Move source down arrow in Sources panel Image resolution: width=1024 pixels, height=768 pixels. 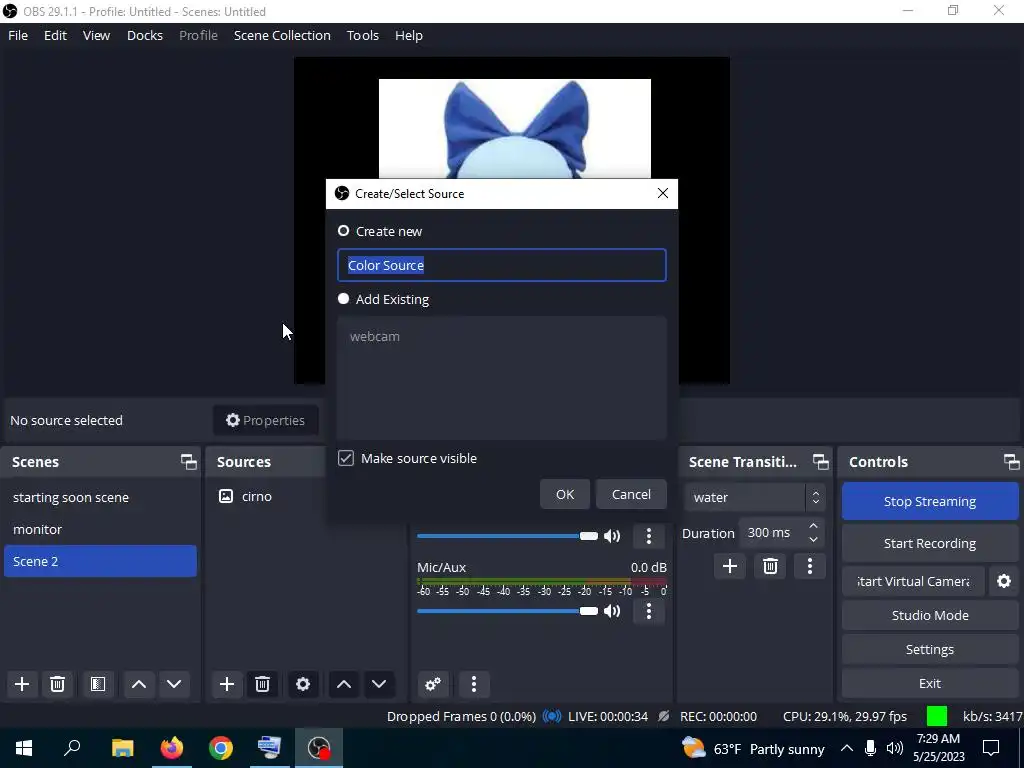click(379, 684)
